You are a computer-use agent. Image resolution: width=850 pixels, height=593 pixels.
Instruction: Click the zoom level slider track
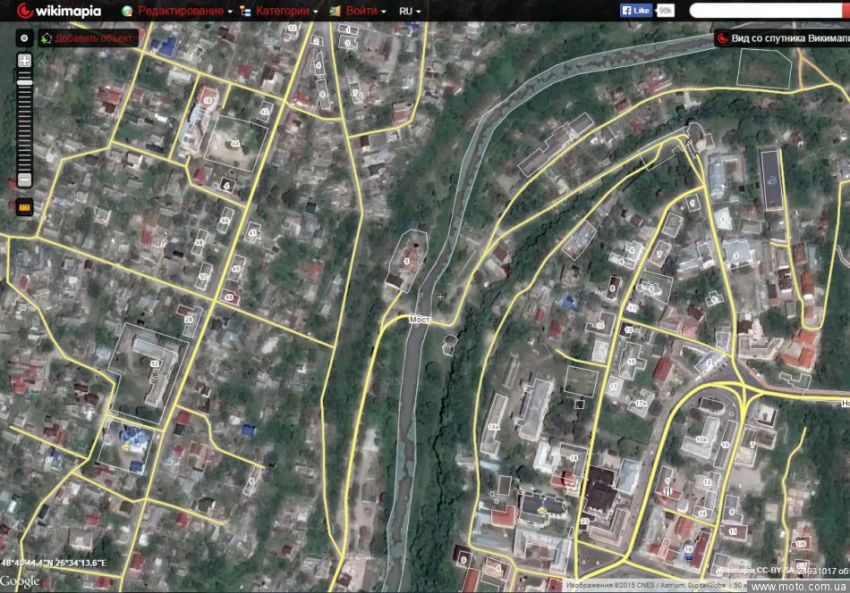pos(24,120)
